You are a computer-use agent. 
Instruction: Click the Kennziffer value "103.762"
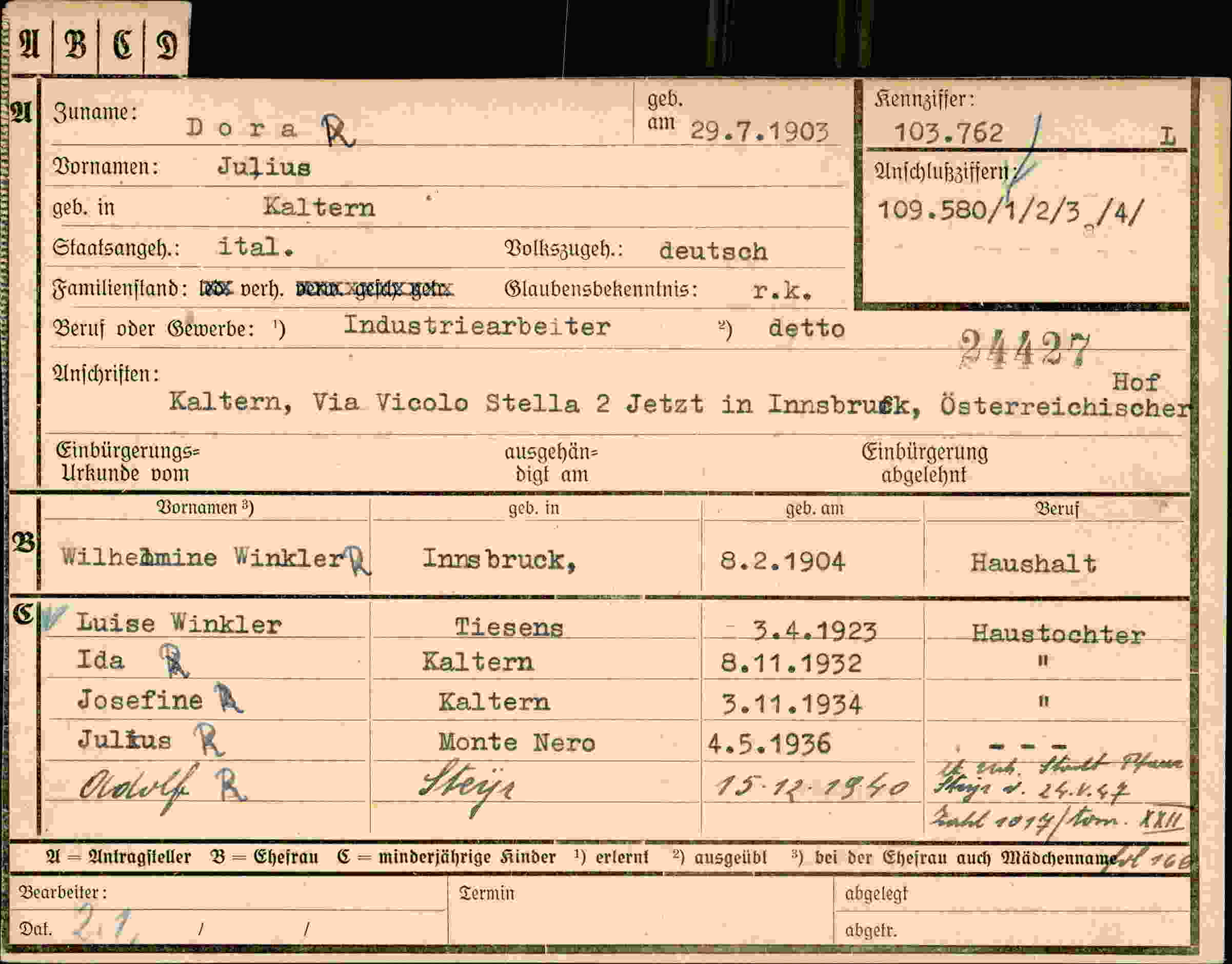tap(948, 133)
